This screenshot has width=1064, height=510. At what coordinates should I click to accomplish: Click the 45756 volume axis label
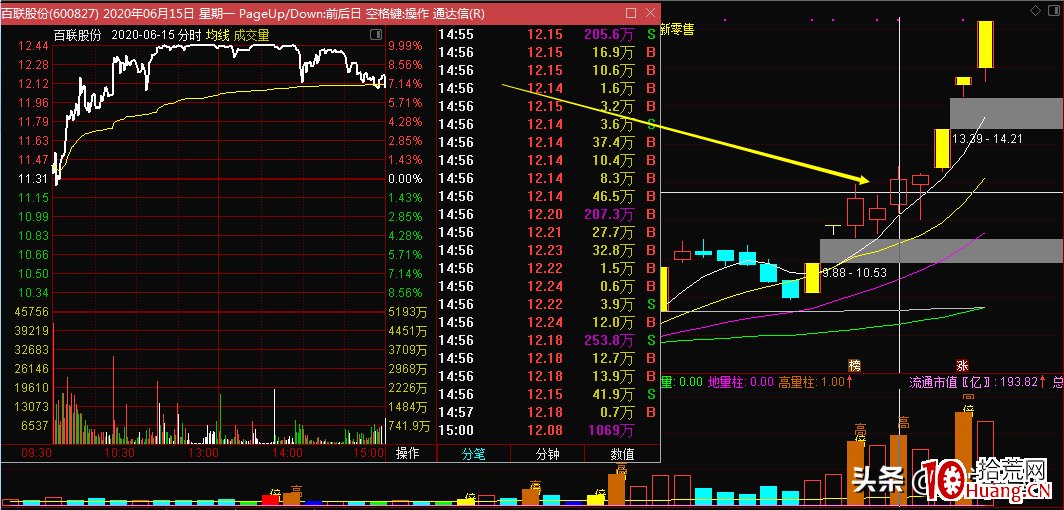point(34,312)
